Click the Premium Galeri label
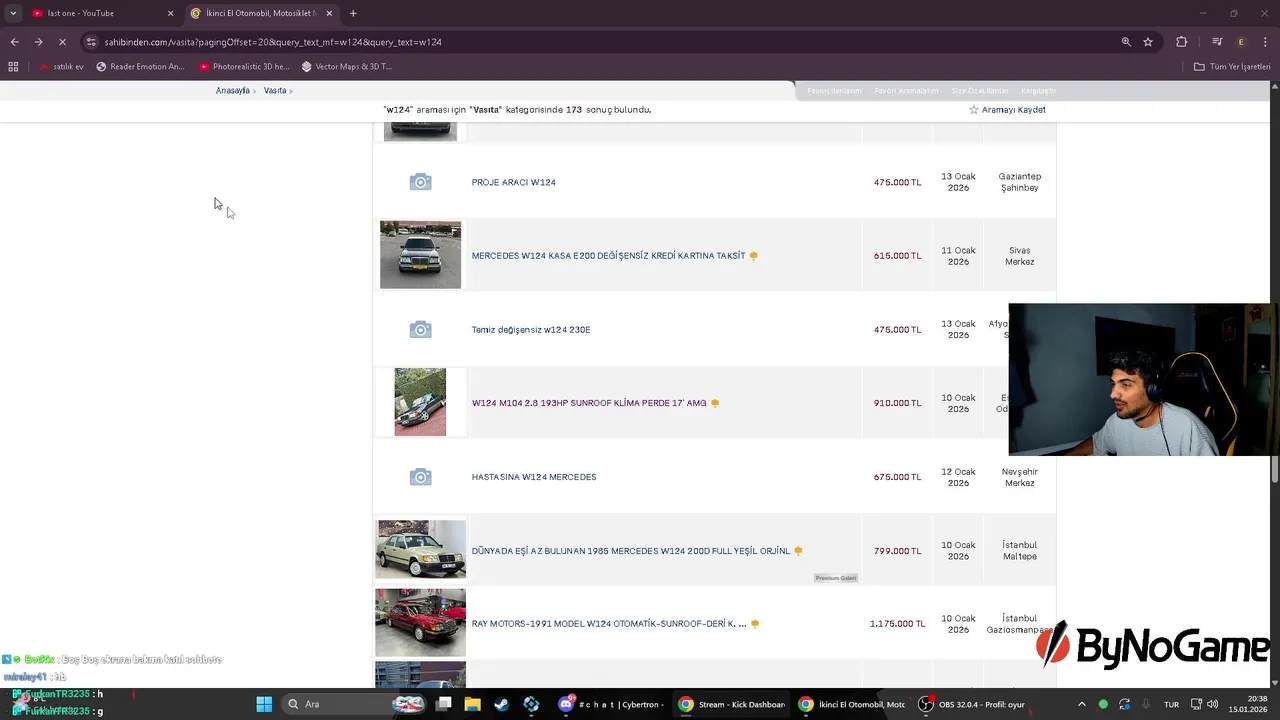 [836, 578]
